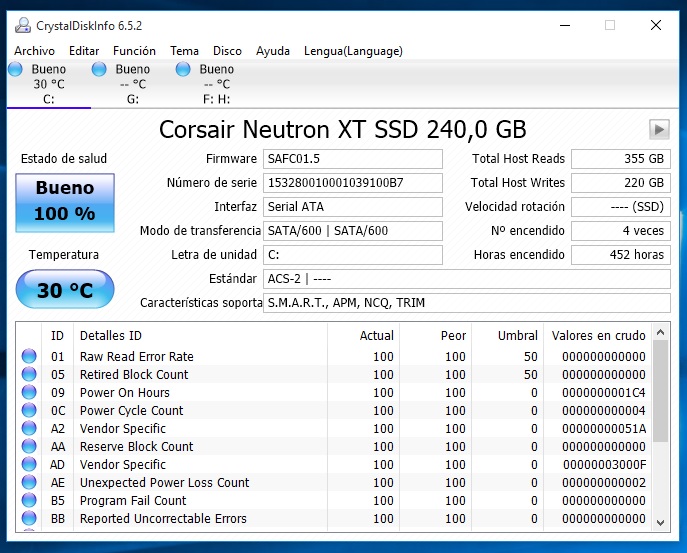Select the Raw Read Error Rate row text
The image size is (687, 553).
(136, 357)
